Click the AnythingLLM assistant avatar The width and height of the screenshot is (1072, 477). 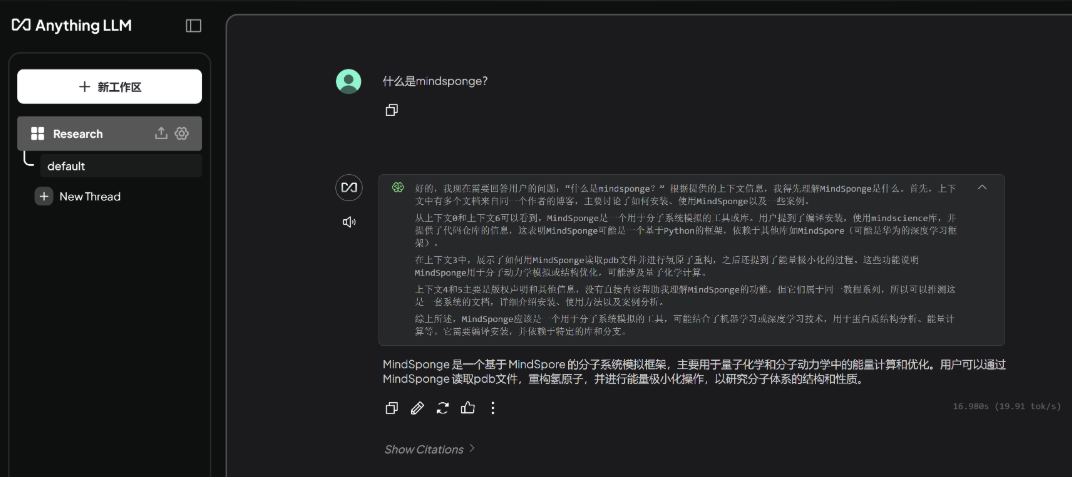tap(349, 187)
